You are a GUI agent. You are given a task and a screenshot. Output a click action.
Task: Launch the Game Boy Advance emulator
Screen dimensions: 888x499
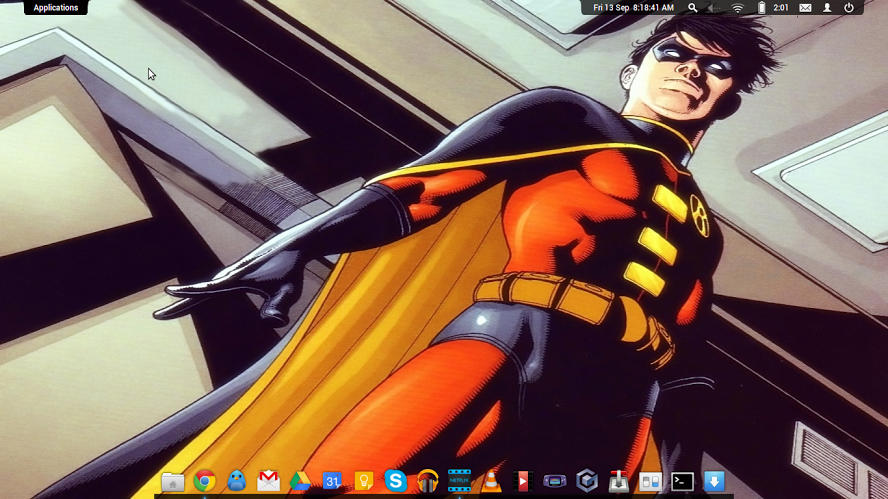554,481
